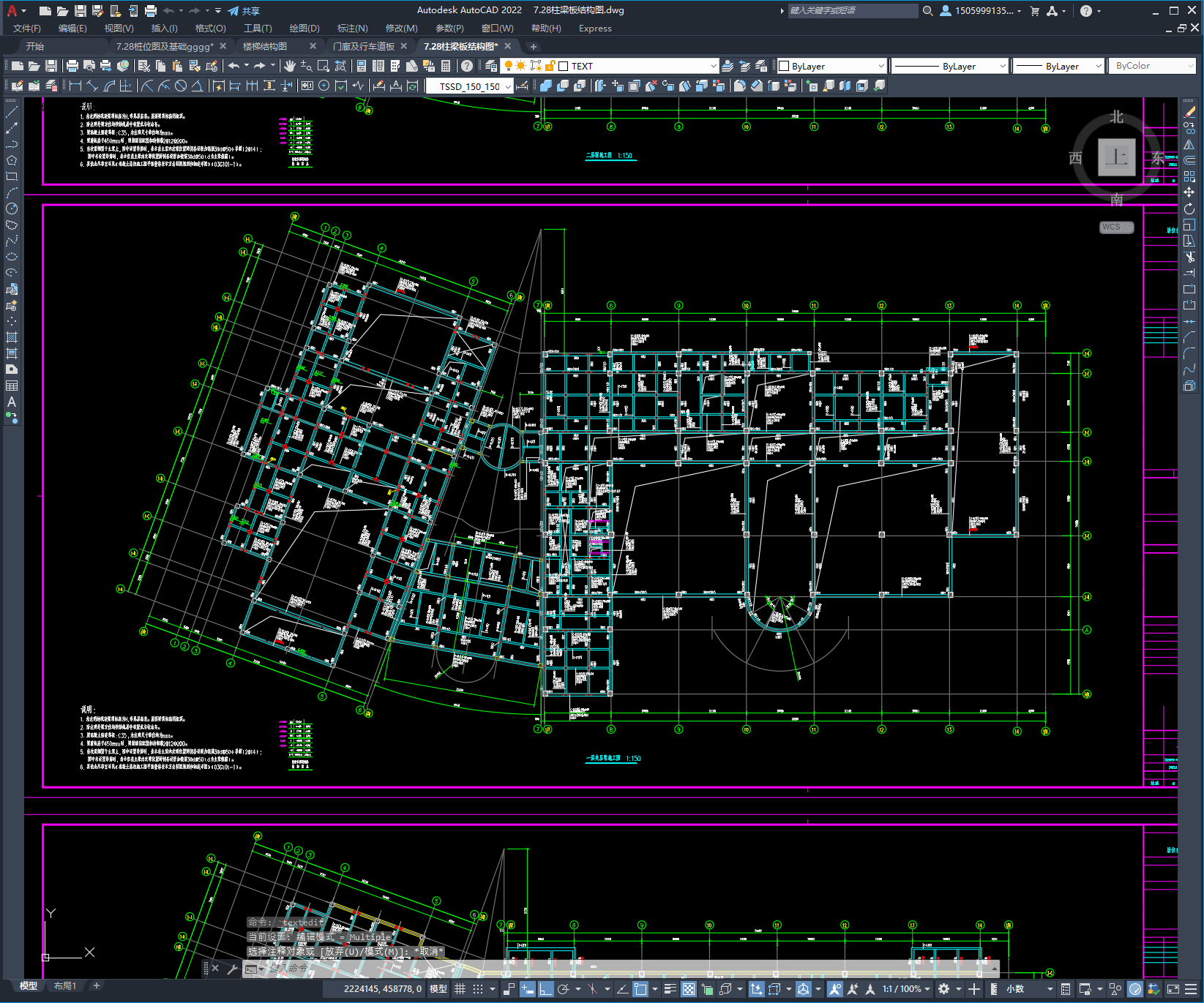Toggle snap mode in status bar

(478, 989)
